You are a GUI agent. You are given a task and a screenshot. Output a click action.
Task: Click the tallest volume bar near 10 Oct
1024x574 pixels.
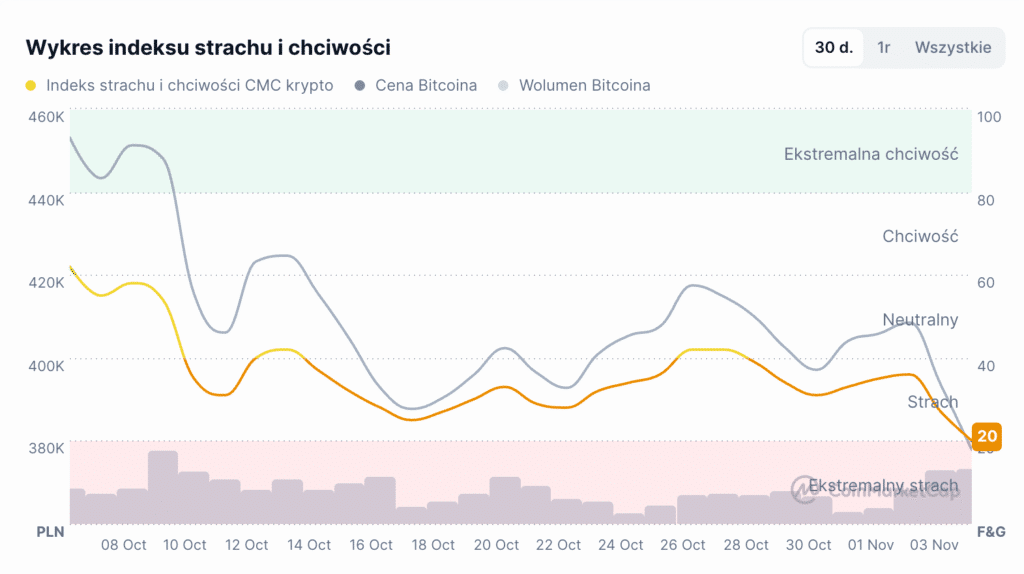click(x=163, y=487)
